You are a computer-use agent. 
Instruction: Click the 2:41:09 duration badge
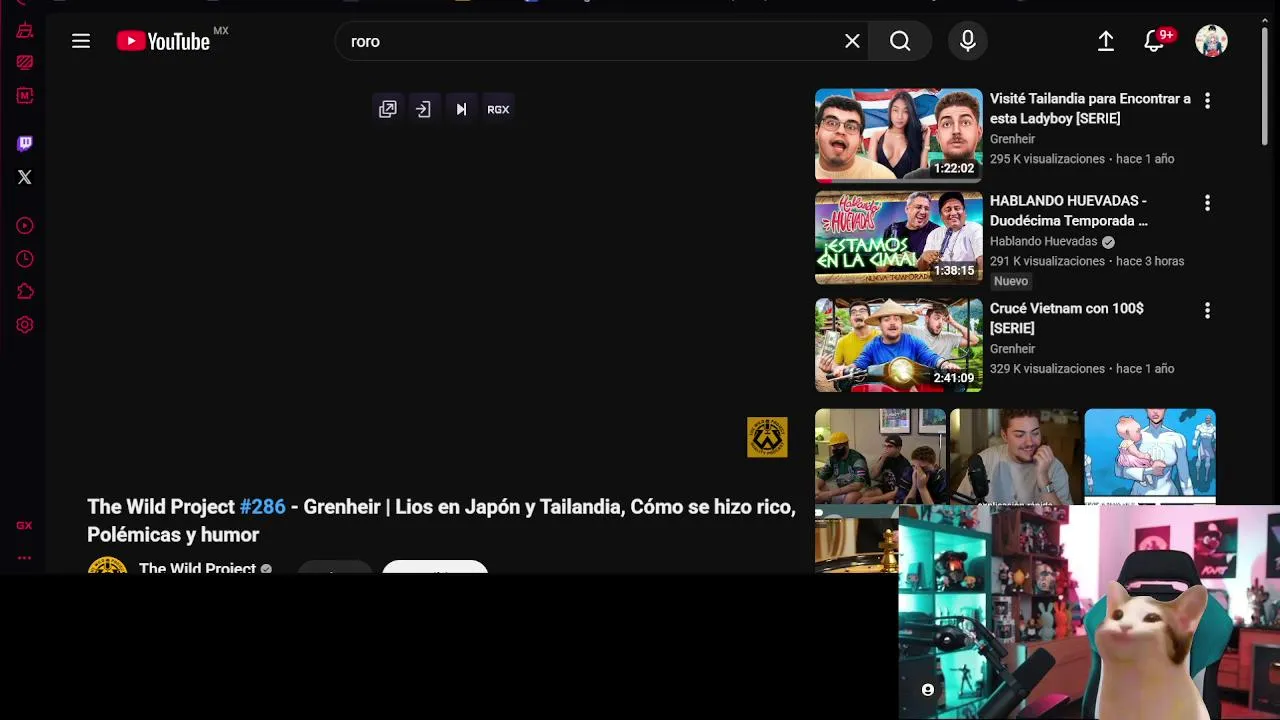(x=954, y=378)
